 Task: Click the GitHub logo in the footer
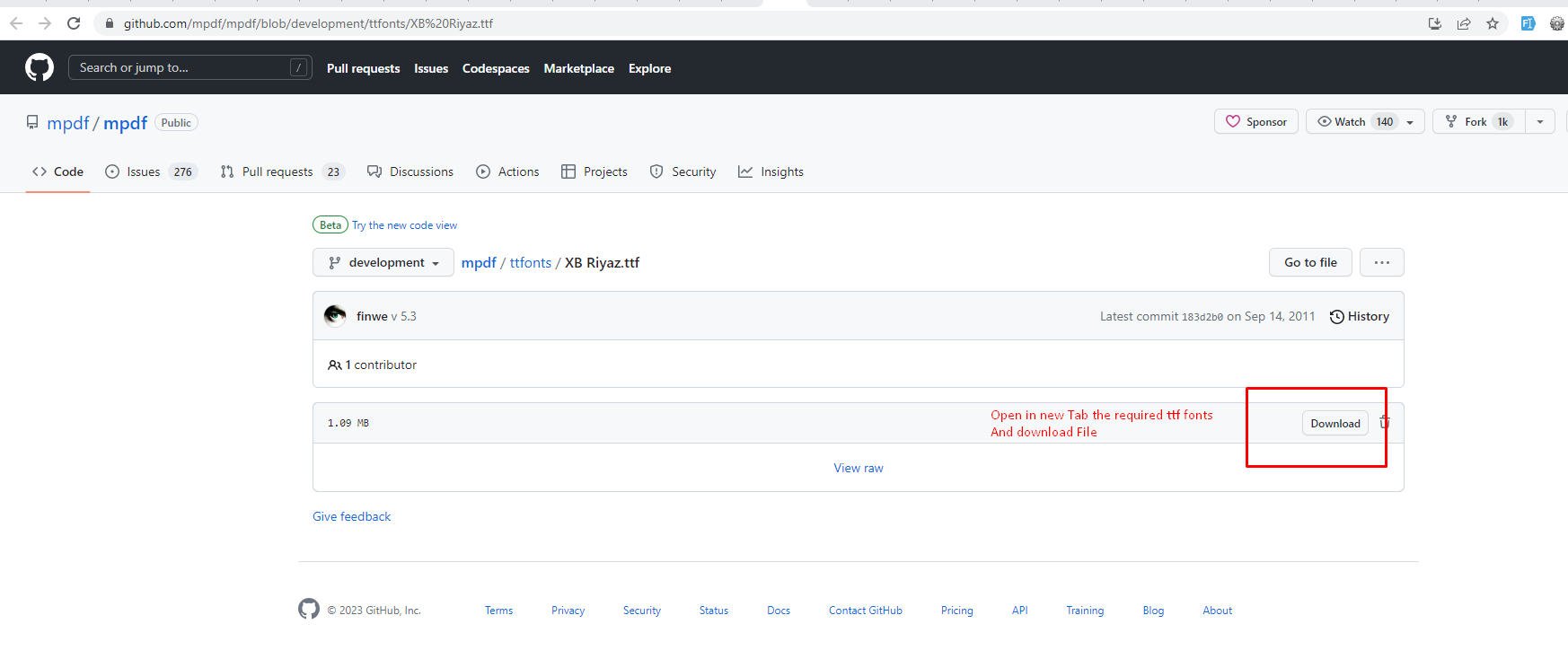tap(309, 609)
